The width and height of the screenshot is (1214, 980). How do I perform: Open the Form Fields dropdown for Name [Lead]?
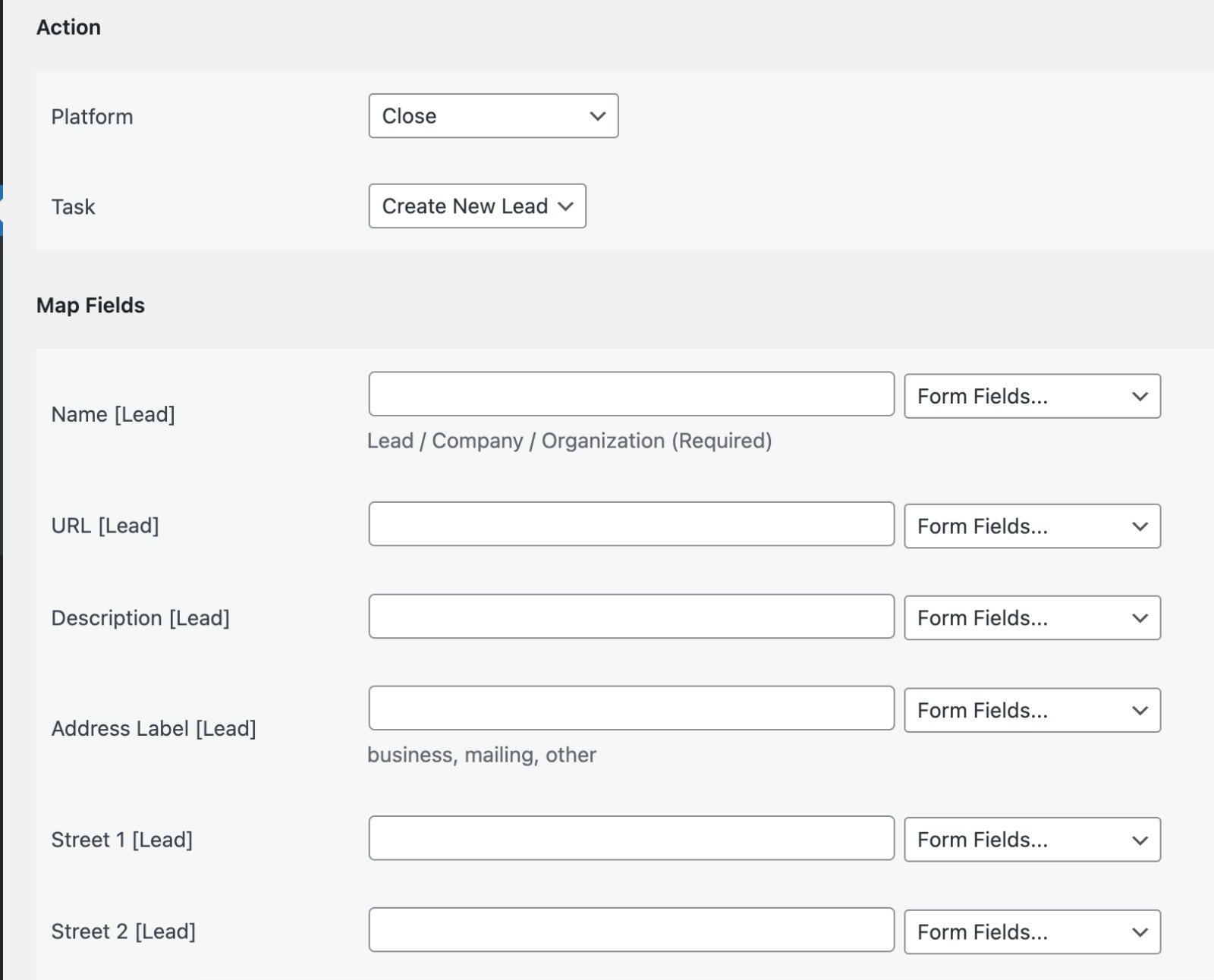(x=1031, y=395)
